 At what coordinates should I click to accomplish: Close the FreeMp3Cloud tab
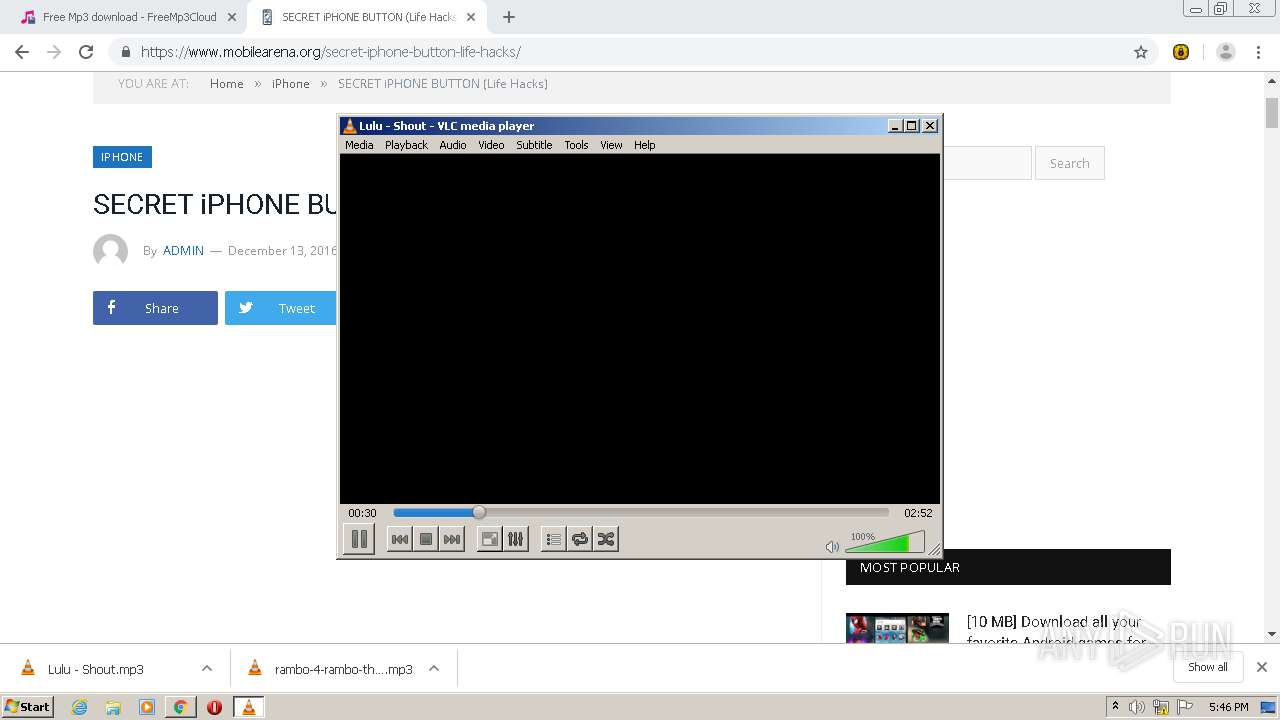click(232, 17)
